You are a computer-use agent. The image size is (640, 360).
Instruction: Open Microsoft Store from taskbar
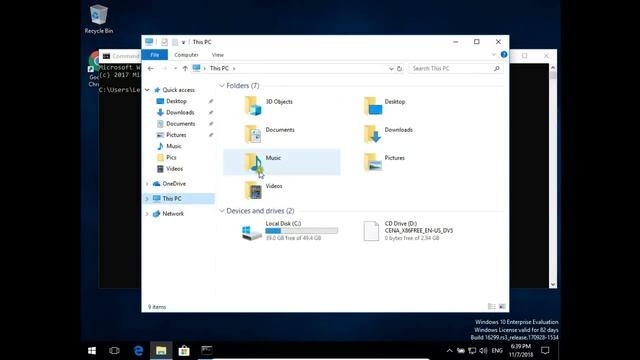click(x=184, y=351)
